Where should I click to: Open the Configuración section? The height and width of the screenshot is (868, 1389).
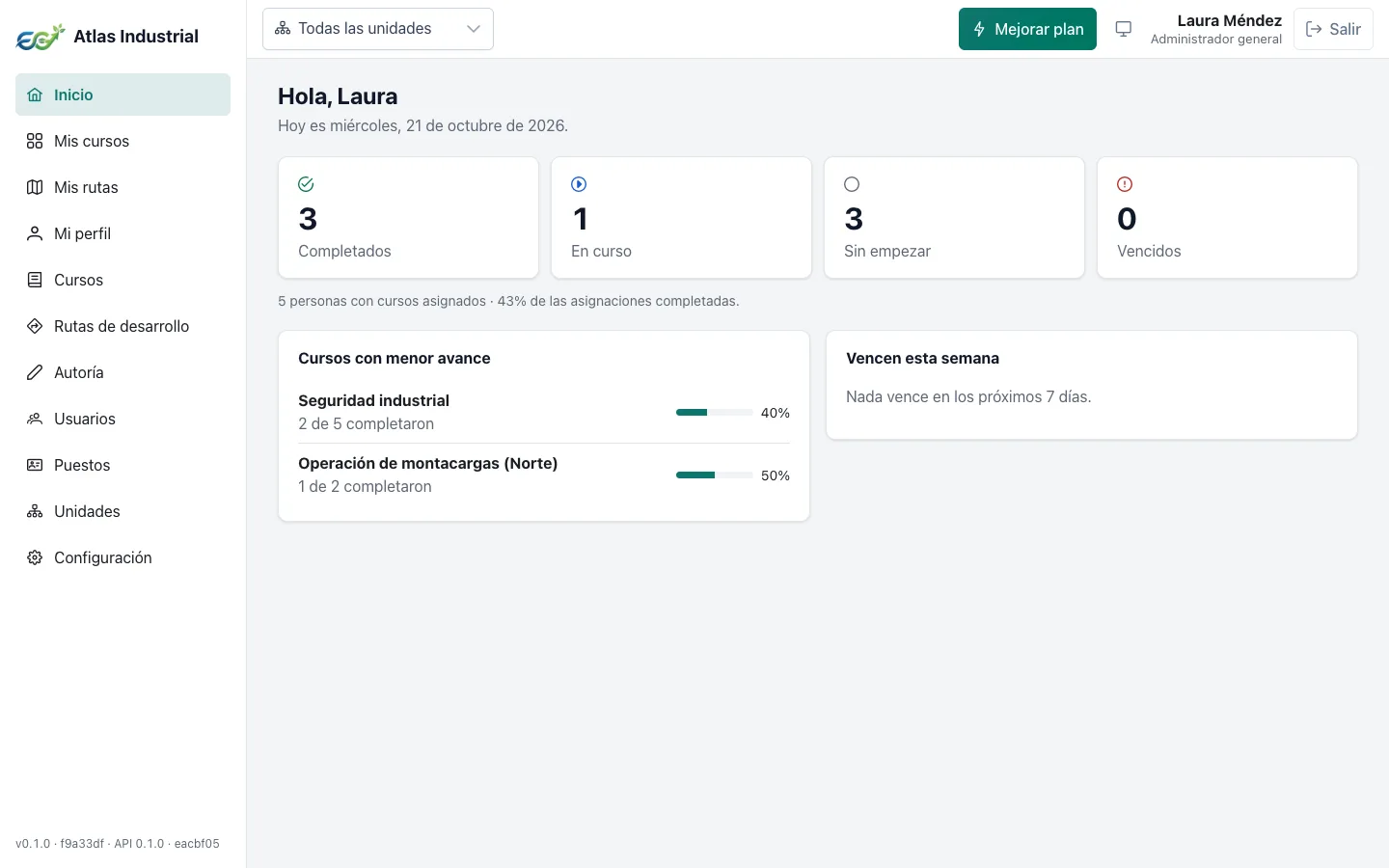tap(123, 557)
